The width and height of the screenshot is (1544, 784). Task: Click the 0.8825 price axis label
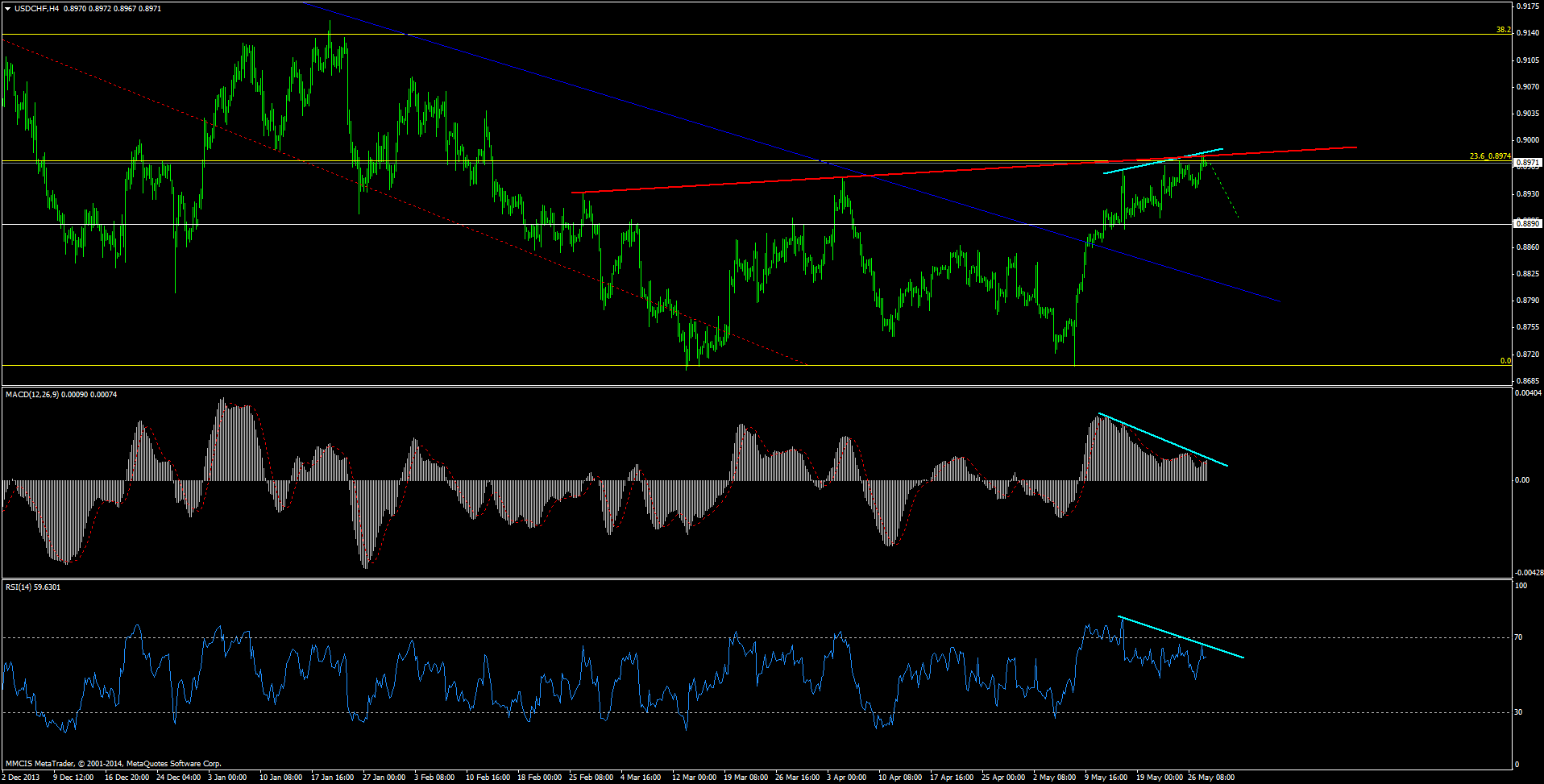coord(1528,274)
